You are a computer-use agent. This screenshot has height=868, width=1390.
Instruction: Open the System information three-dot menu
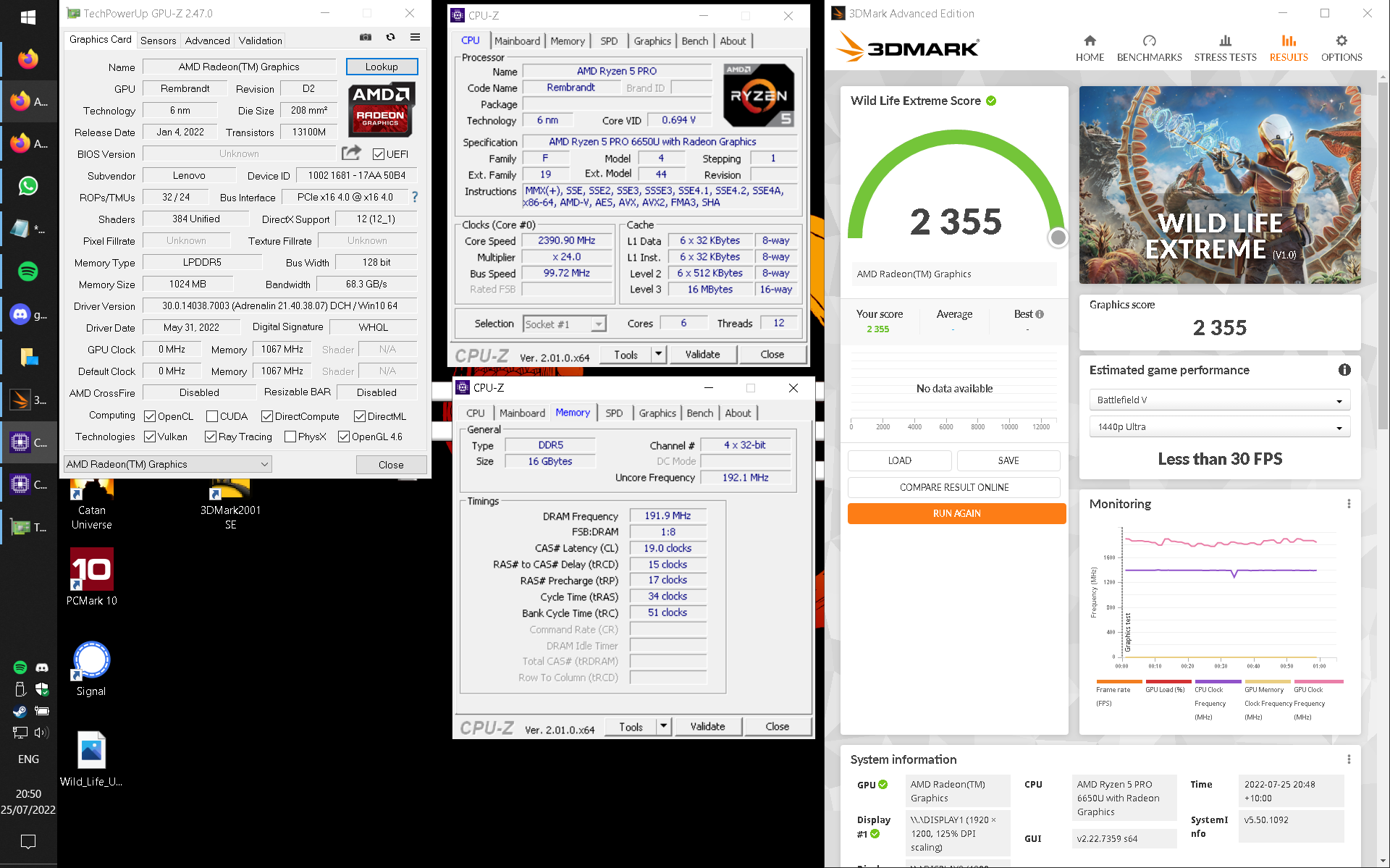(1349, 759)
